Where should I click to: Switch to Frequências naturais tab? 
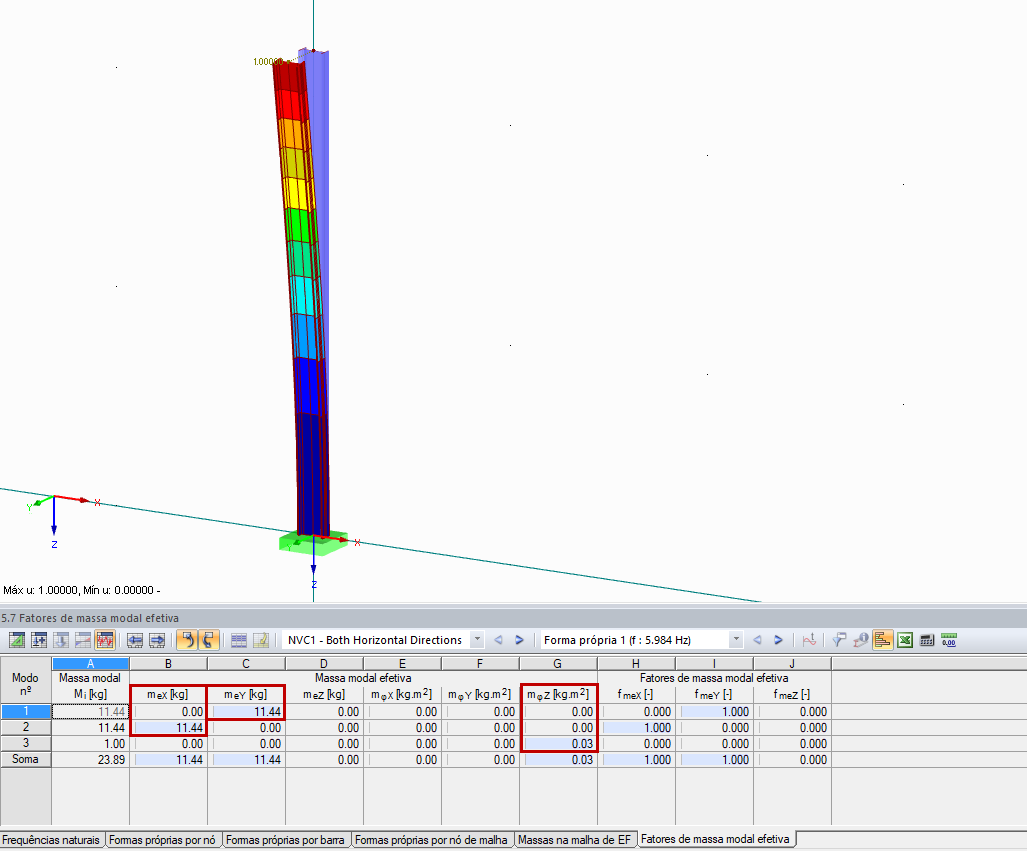pyautogui.click(x=51, y=840)
